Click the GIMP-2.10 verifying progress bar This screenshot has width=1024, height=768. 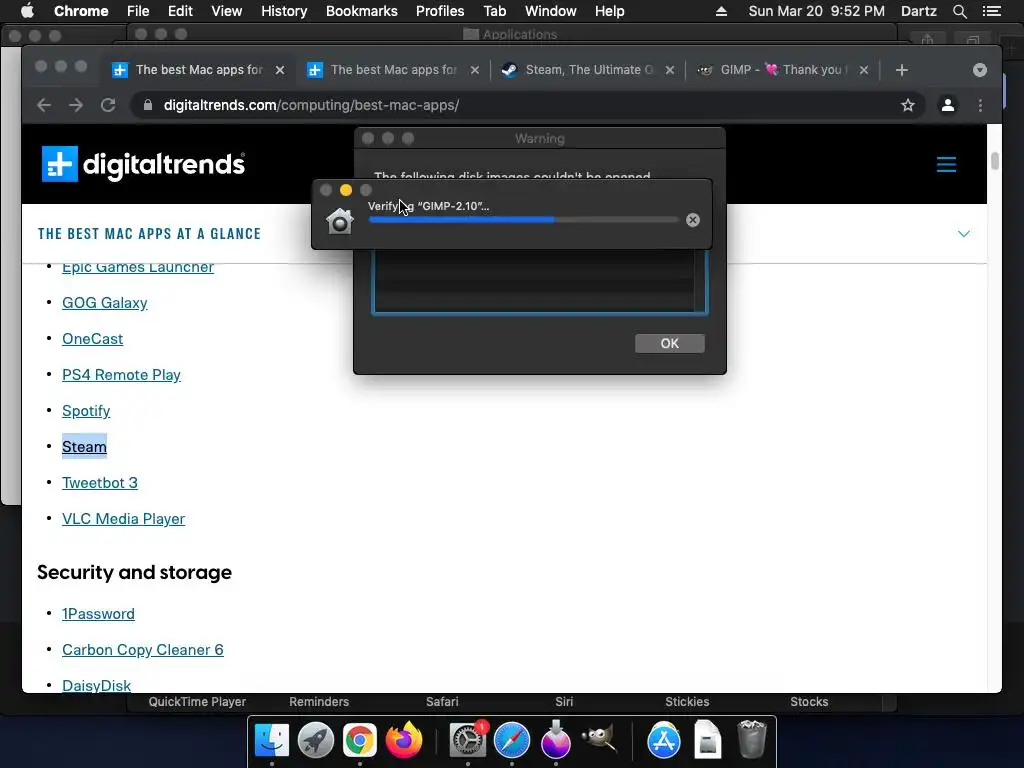click(524, 220)
